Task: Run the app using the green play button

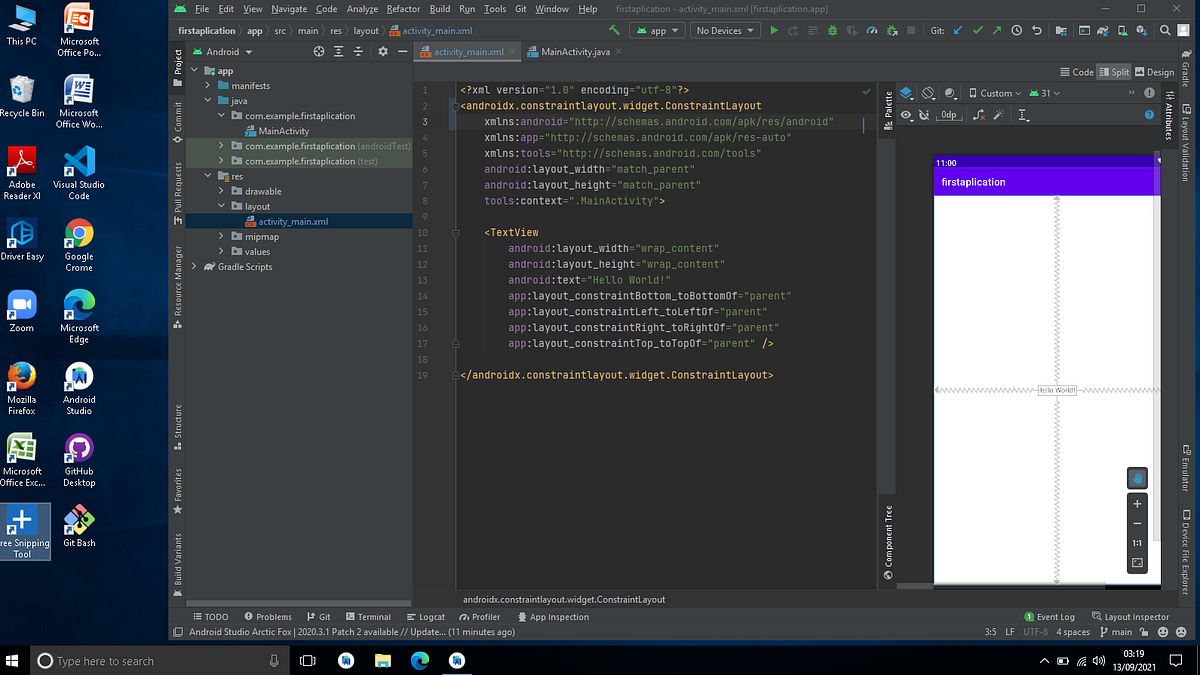Action: pos(775,30)
